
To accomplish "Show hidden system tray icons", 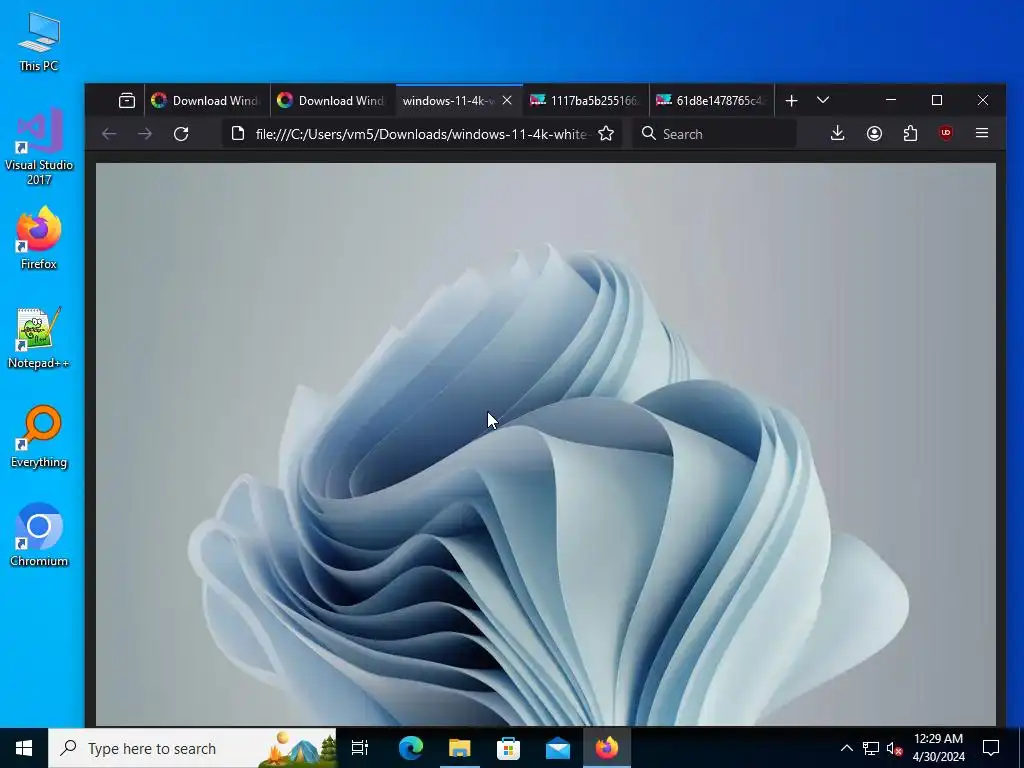I will [x=846, y=748].
